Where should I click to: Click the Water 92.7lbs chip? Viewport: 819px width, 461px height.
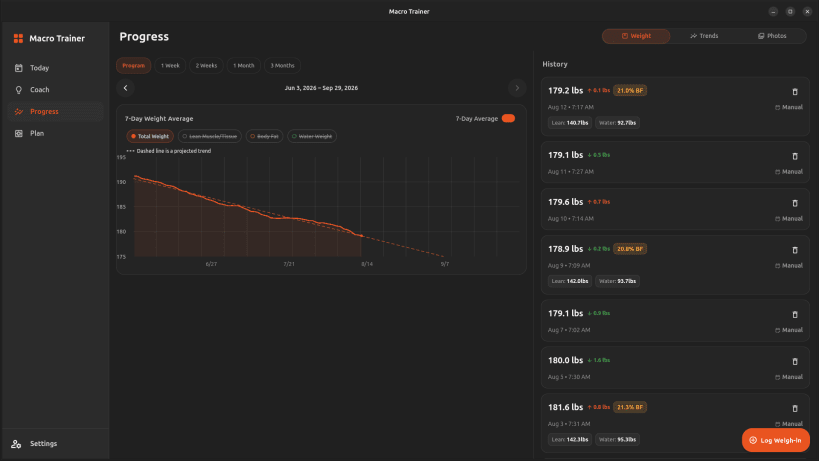617,123
